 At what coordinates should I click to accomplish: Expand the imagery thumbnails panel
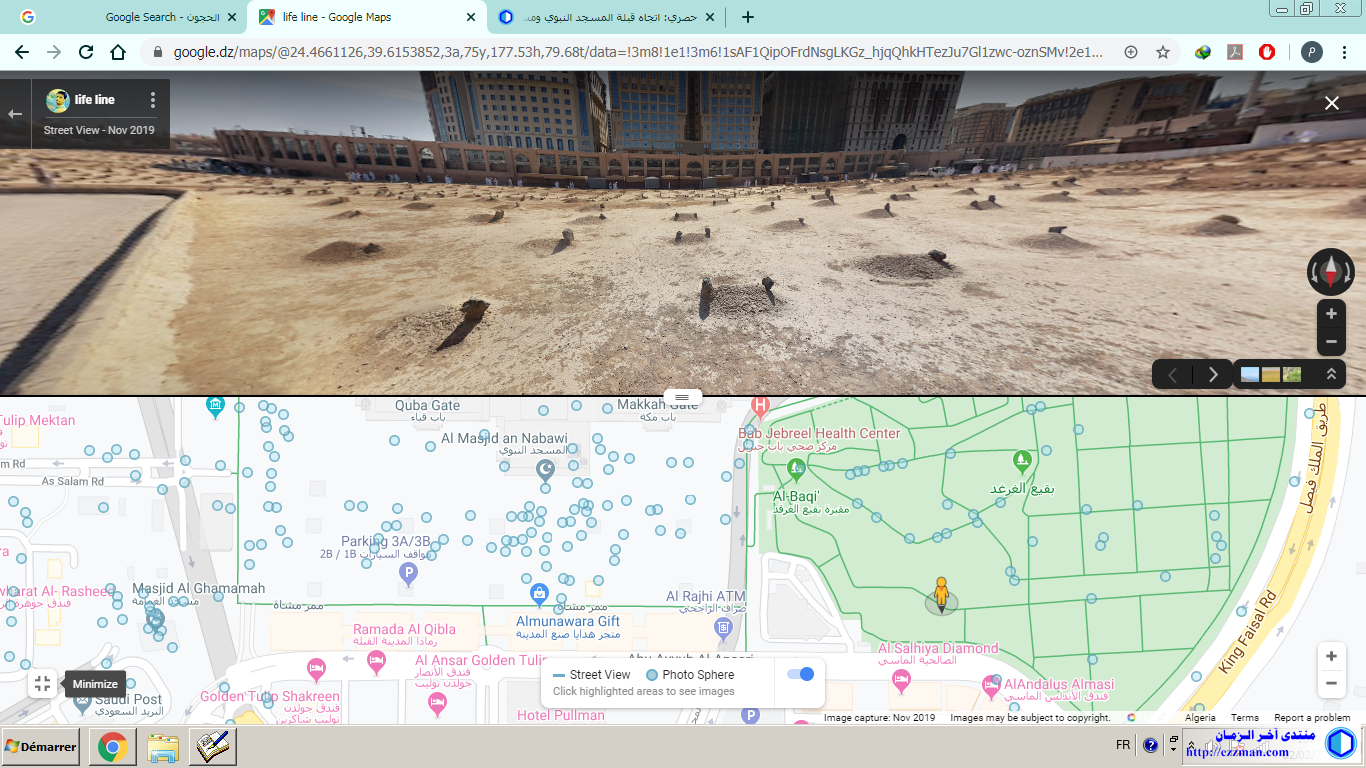(1331, 375)
